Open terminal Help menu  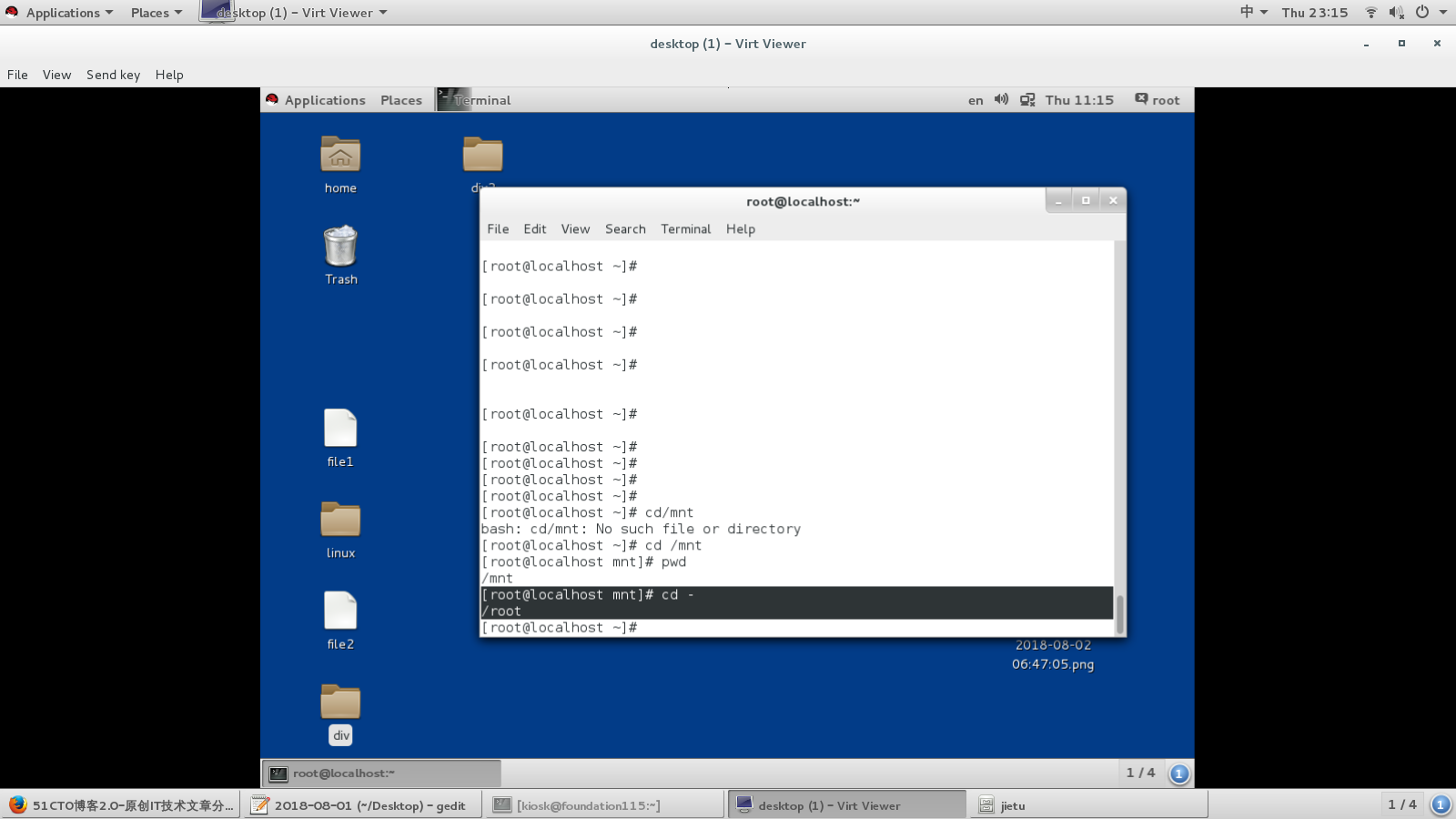pyautogui.click(x=741, y=229)
